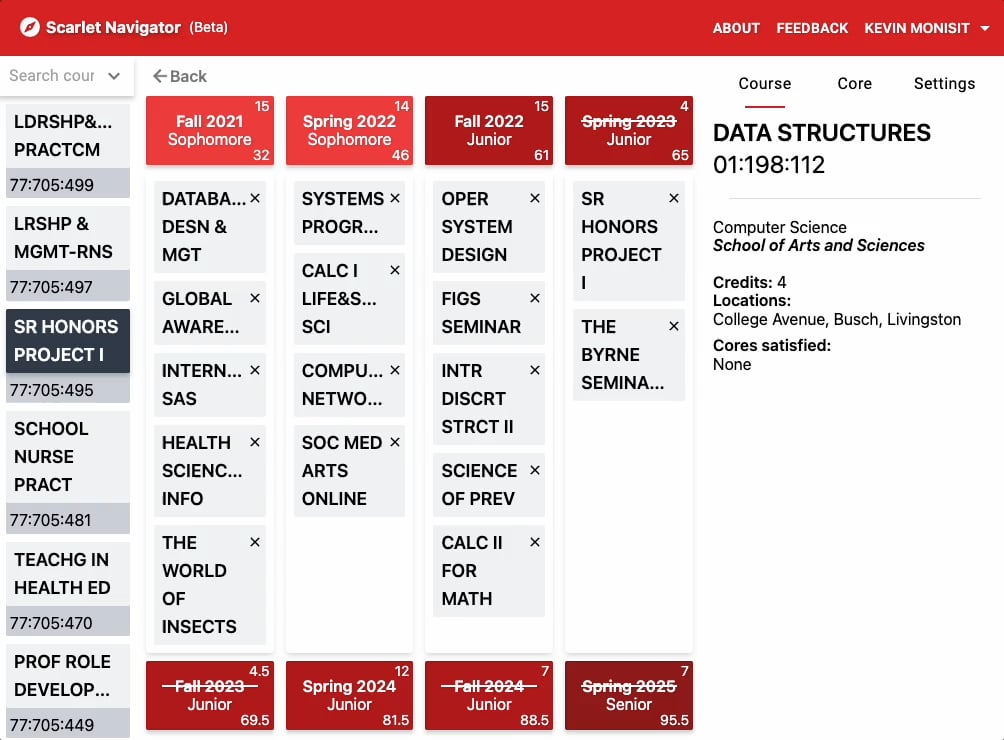Select Spring 2024 Junior semester header
Viewport: 1004px width, 740px height.
tap(350, 696)
